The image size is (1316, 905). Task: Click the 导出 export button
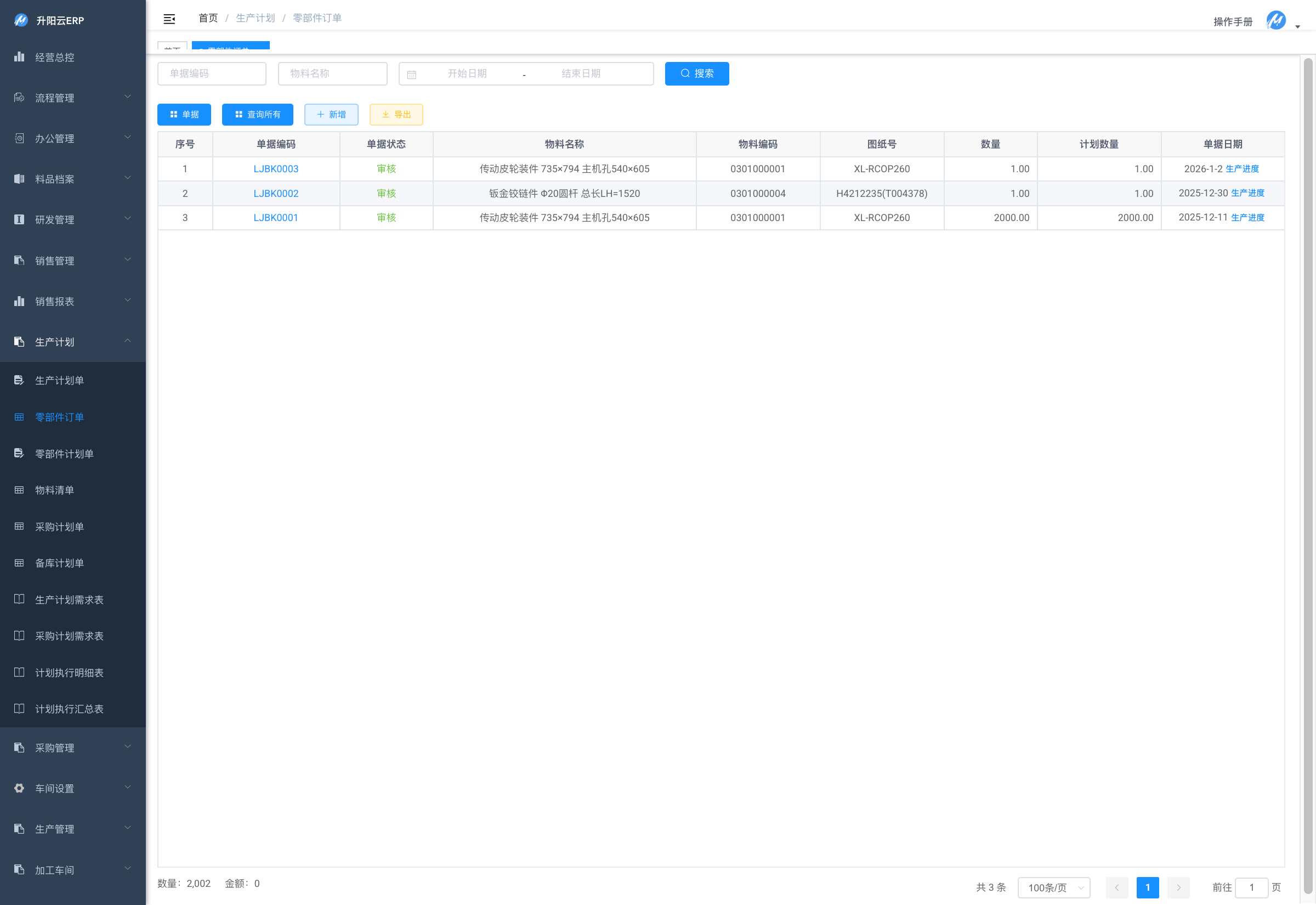pyautogui.click(x=395, y=115)
